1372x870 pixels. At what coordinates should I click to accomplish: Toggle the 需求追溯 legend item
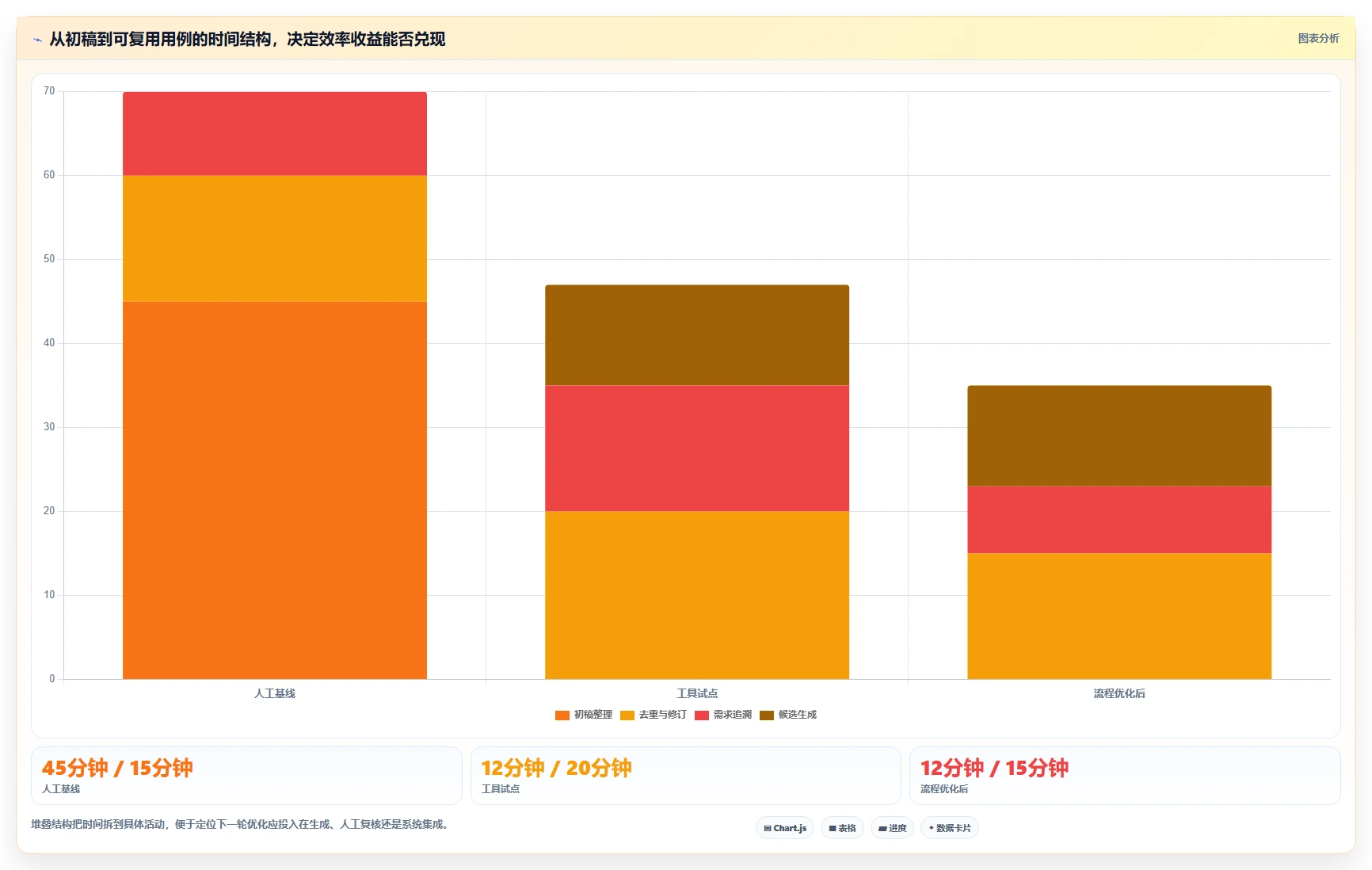tap(723, 715)
